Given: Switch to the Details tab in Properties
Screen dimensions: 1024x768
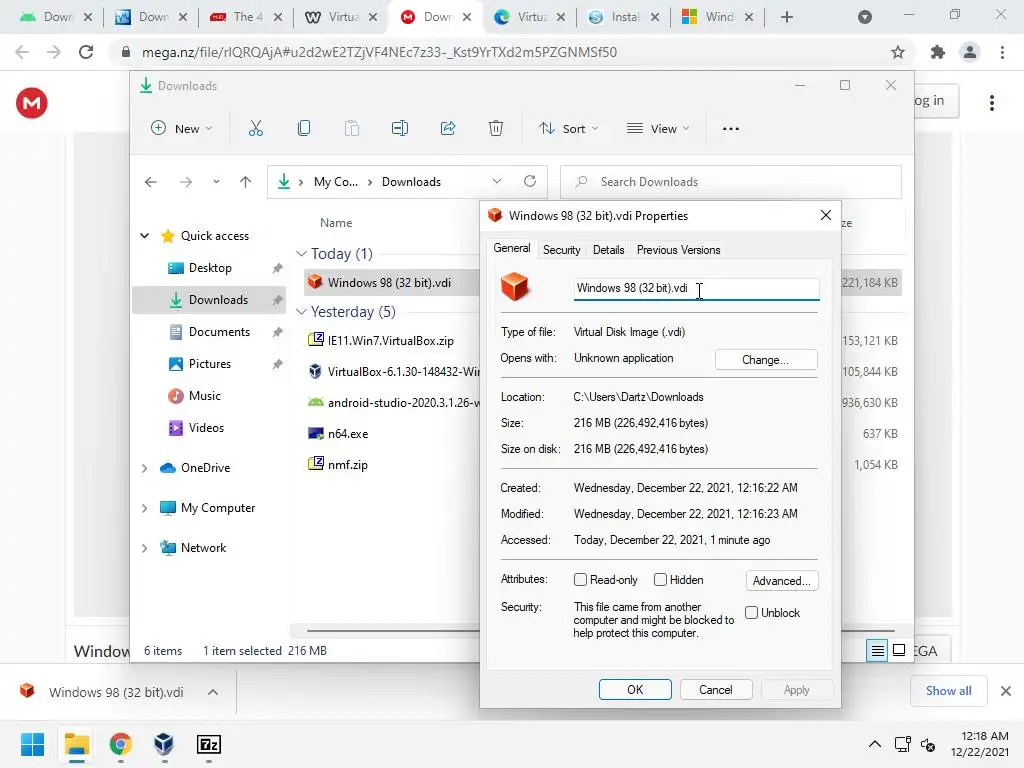Looking at the screenshot, I should (609, 250).
